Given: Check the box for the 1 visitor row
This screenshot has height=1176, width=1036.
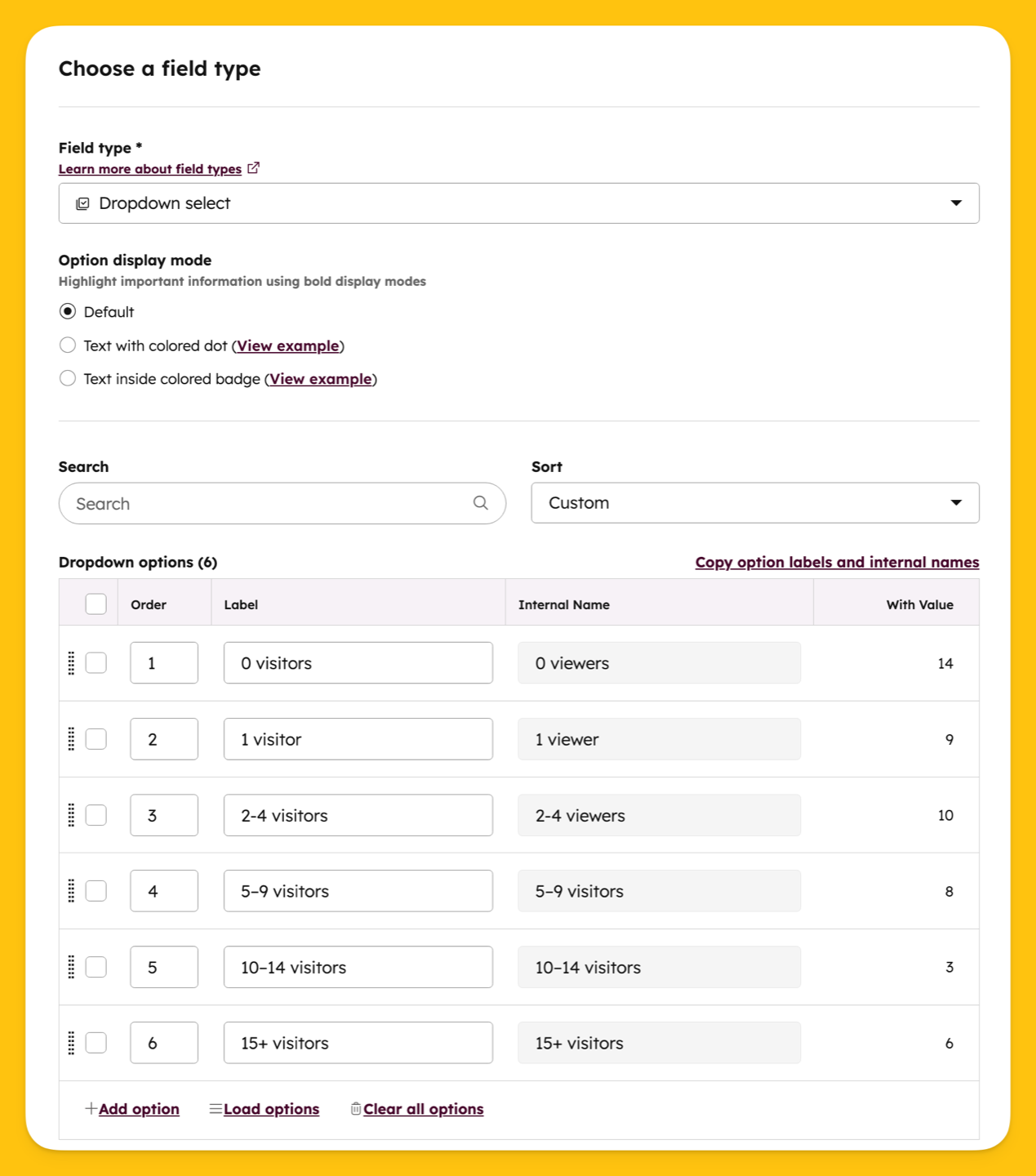Looking at the screenshot, I should point(96,739).
